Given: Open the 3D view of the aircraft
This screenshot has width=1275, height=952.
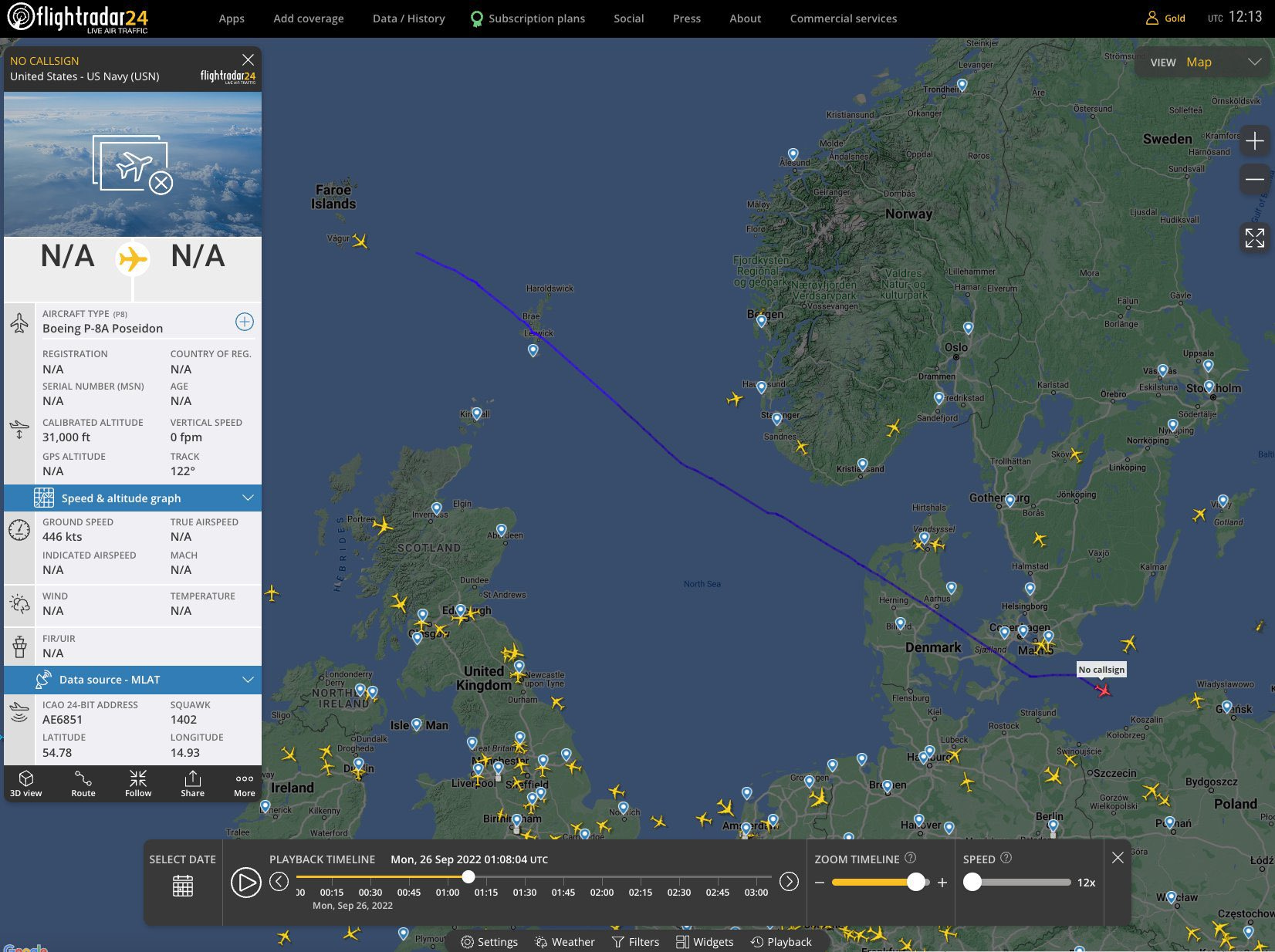Looking at the screenshot, I should click(26, 783).
